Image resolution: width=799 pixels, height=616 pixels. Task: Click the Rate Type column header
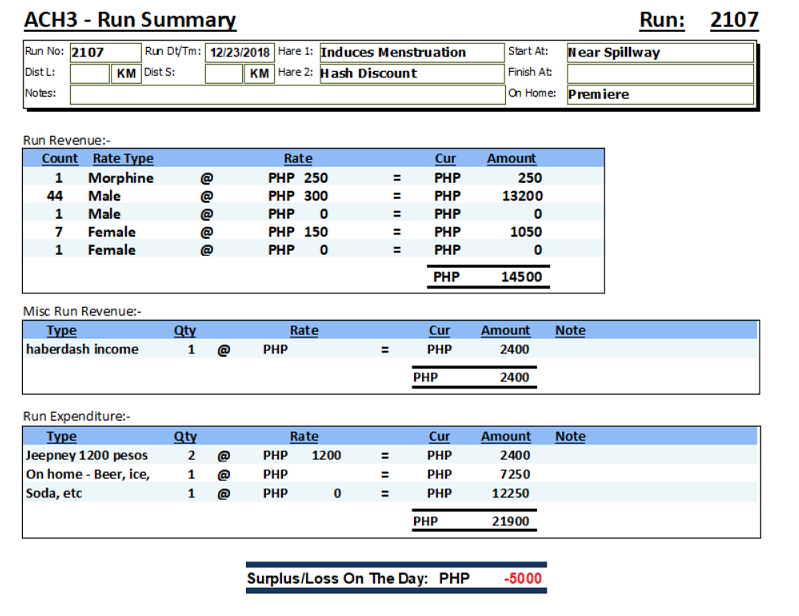point(123,158)
